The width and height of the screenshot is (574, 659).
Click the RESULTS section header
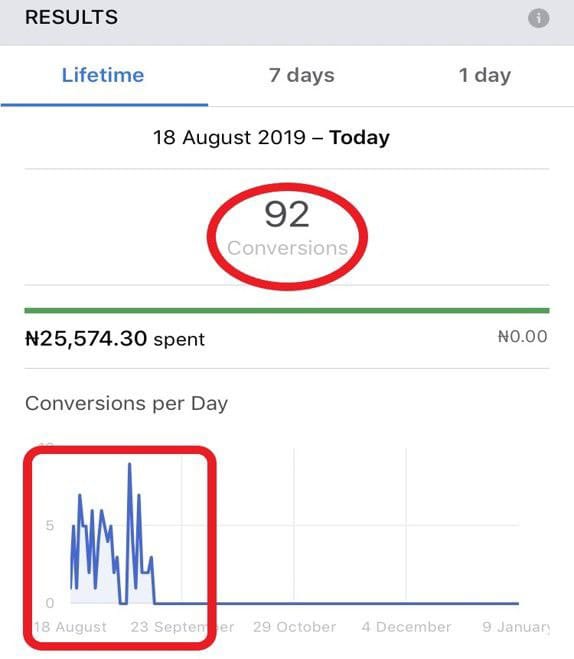(71, 18)
